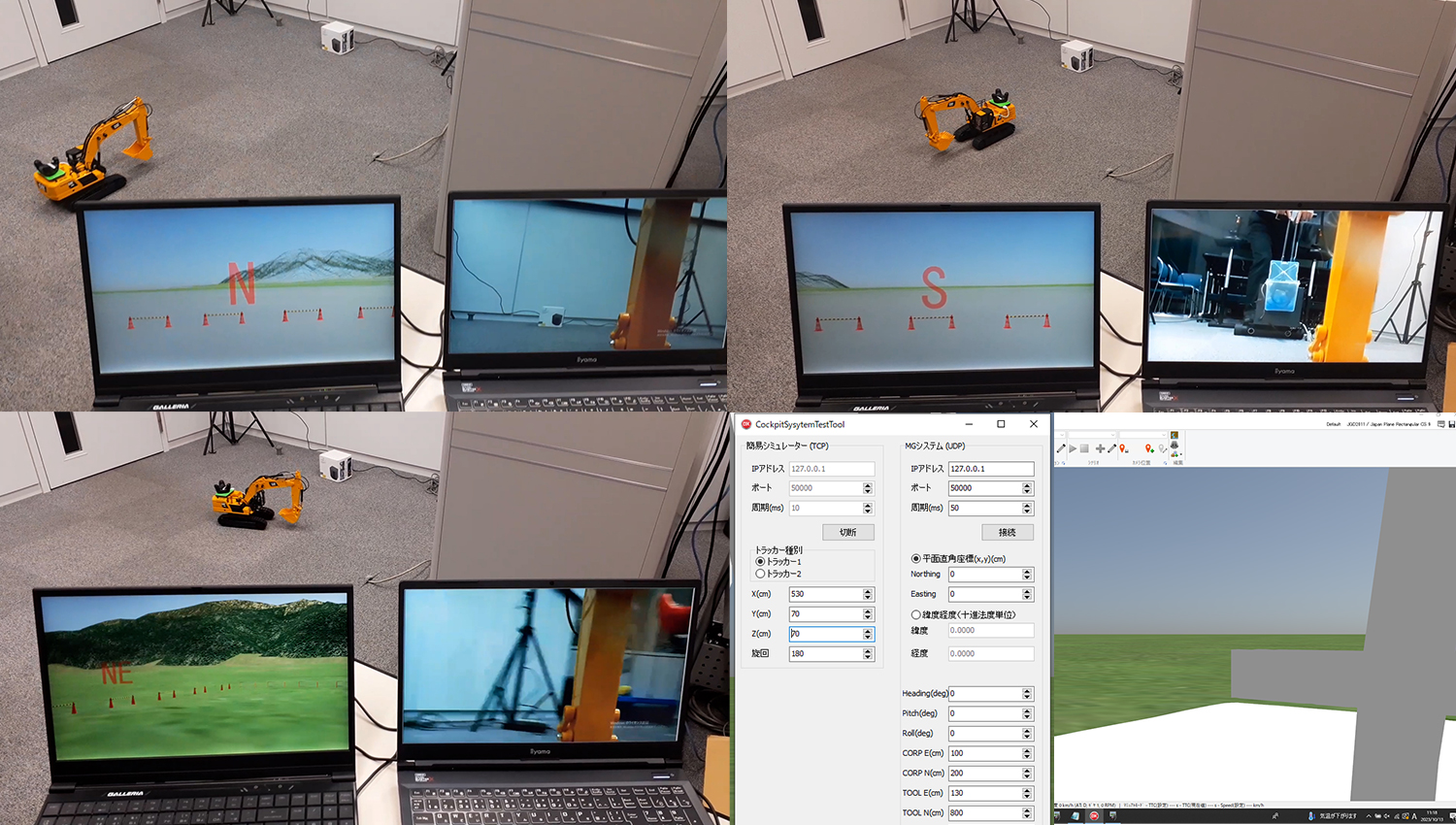Select トラッカー1 radio button
Image resolution: width=1456 pixels, height=825 pixels.
pyautogui.click(x=760, y=562)
